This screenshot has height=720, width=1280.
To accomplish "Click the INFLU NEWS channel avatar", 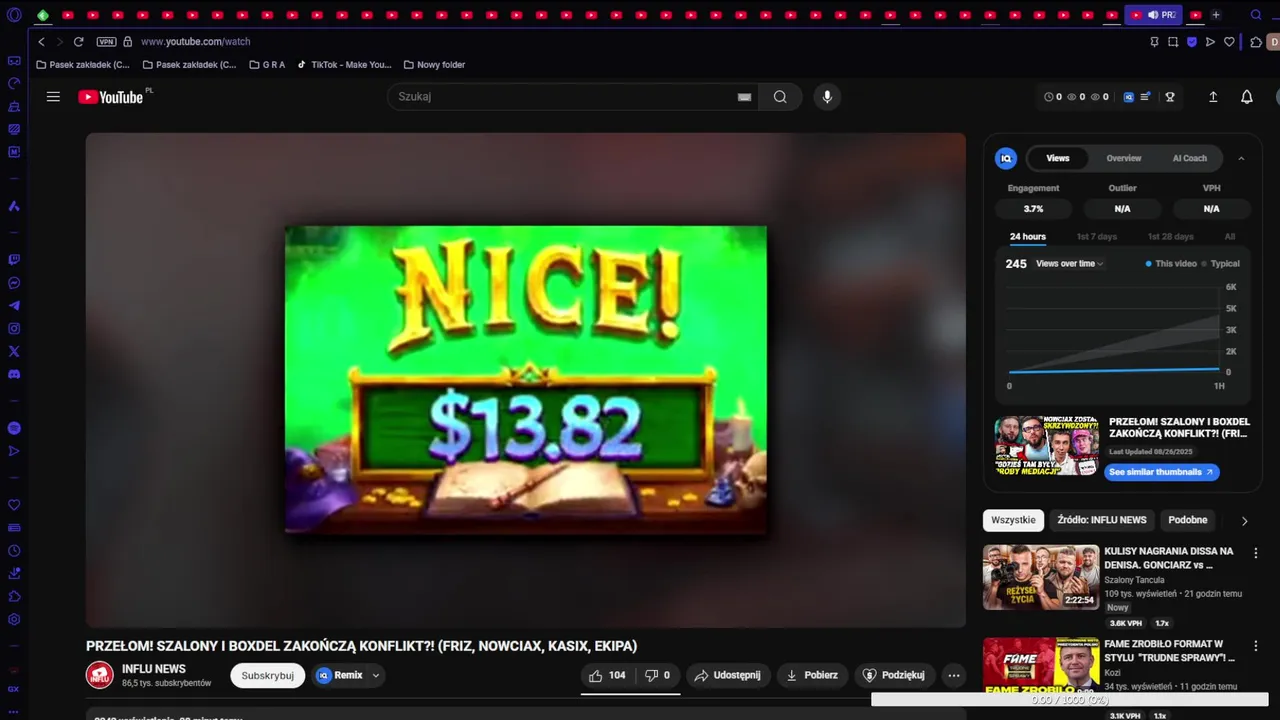I will point(100,676).
